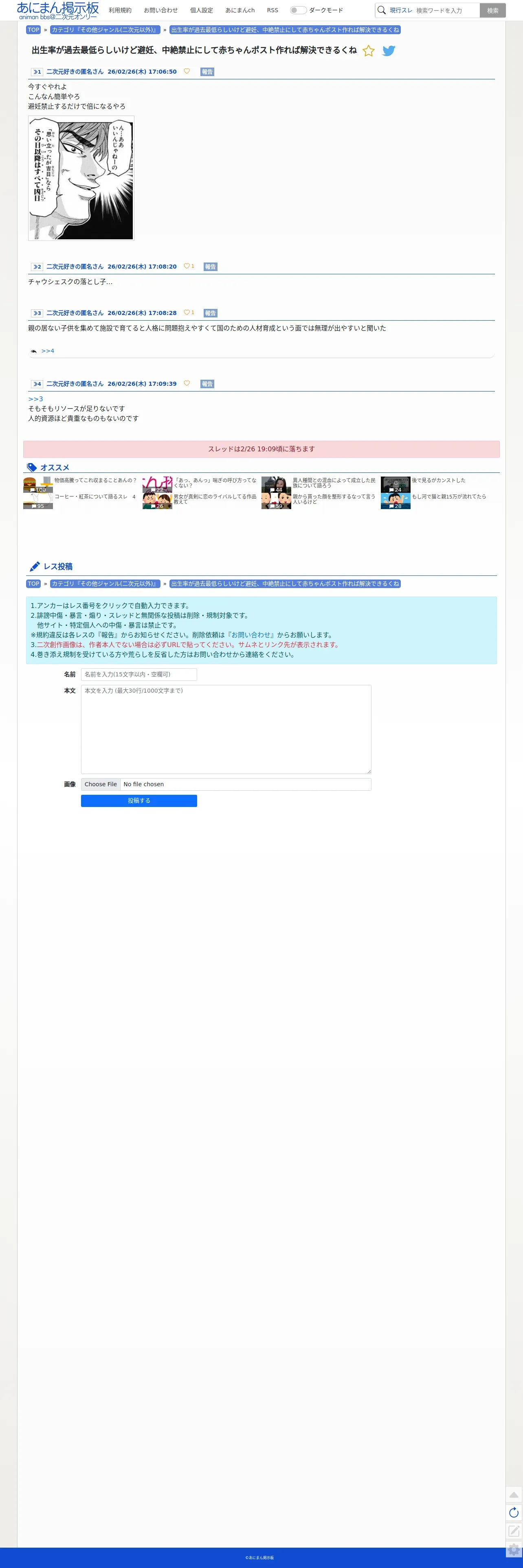Screen dimensions: 523x1568
Task: Click bottom breadcrumb TOP link
Action: [33, 584]
